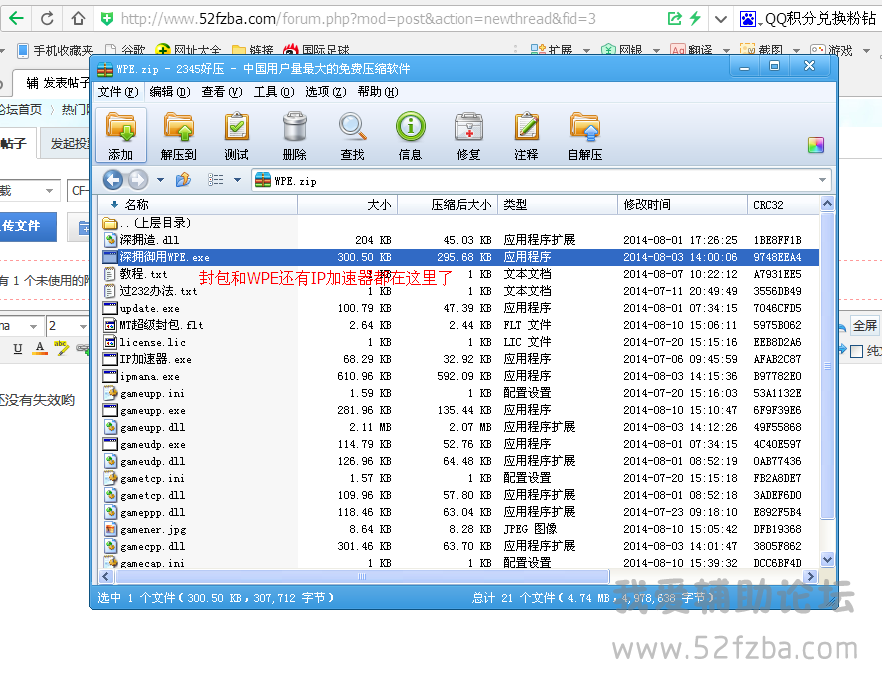Image resolution: width=882 pixels, height=687 pixels.
Task: Click the 自解压 (Self-extract) toolbar icon
Action: click(585, 134)
